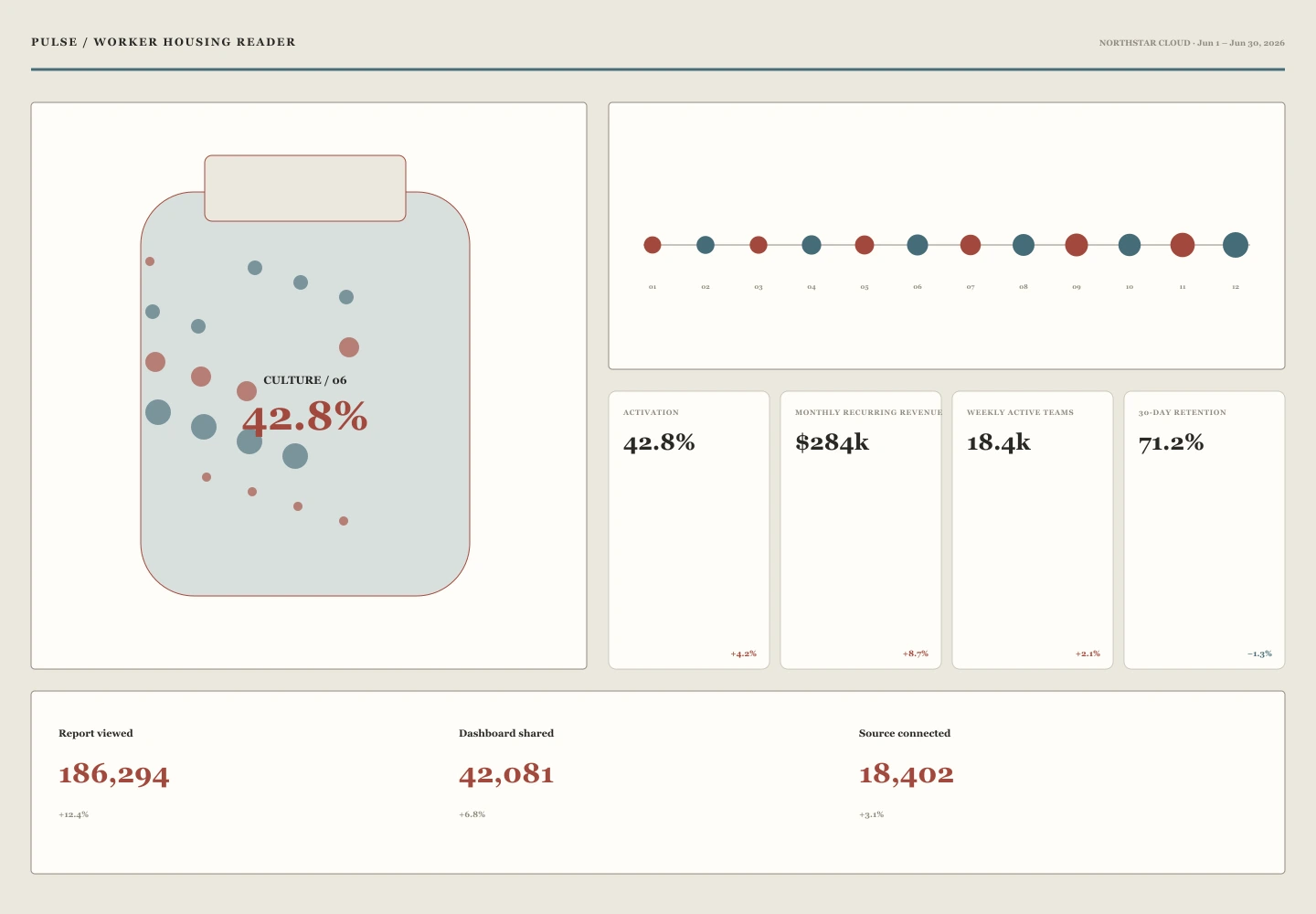Select the 71.2% retention value
1316x914 pixels.
coord(1171,443)
